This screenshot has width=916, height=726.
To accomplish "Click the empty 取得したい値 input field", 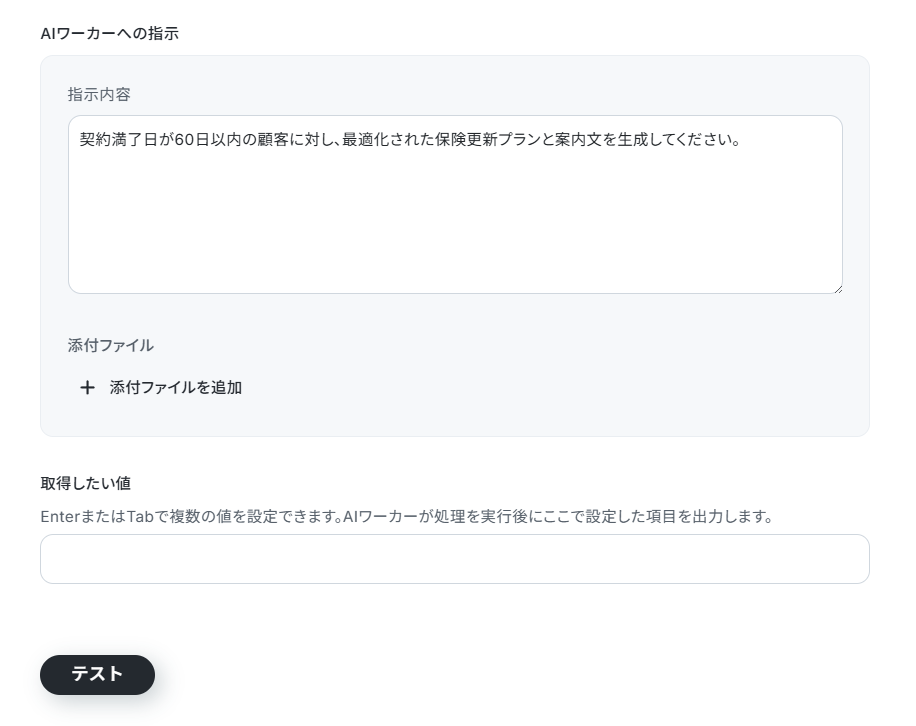I will pos(454,559).
